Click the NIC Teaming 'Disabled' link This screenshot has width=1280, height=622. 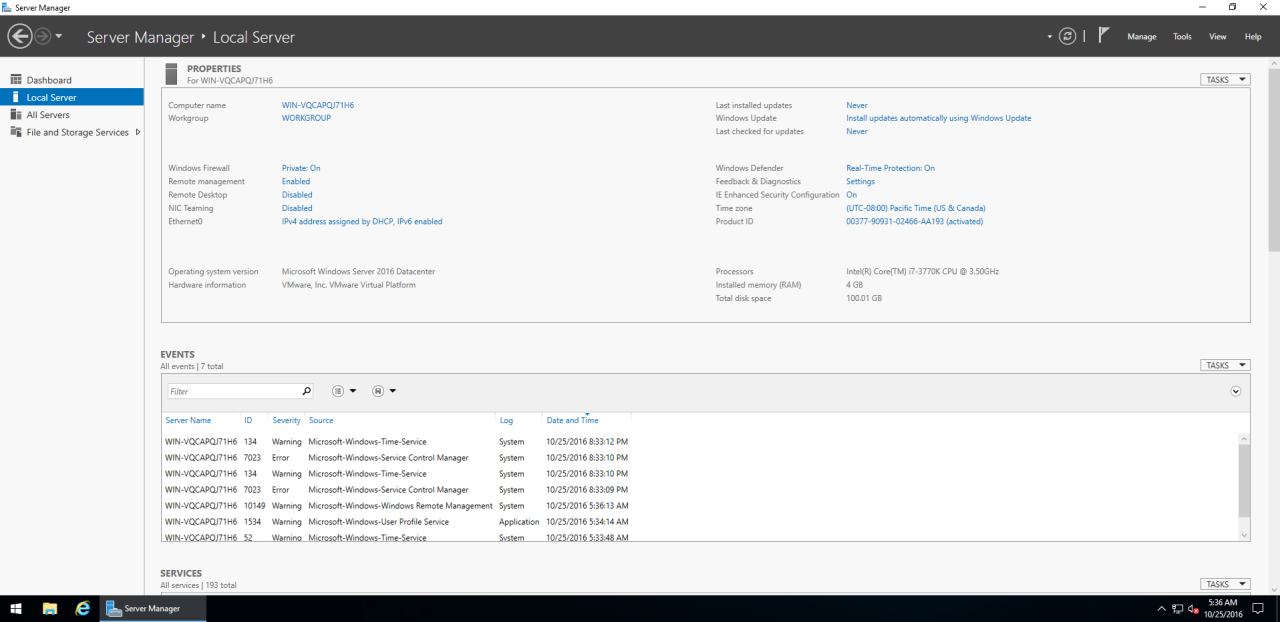(x=297, y=208)
